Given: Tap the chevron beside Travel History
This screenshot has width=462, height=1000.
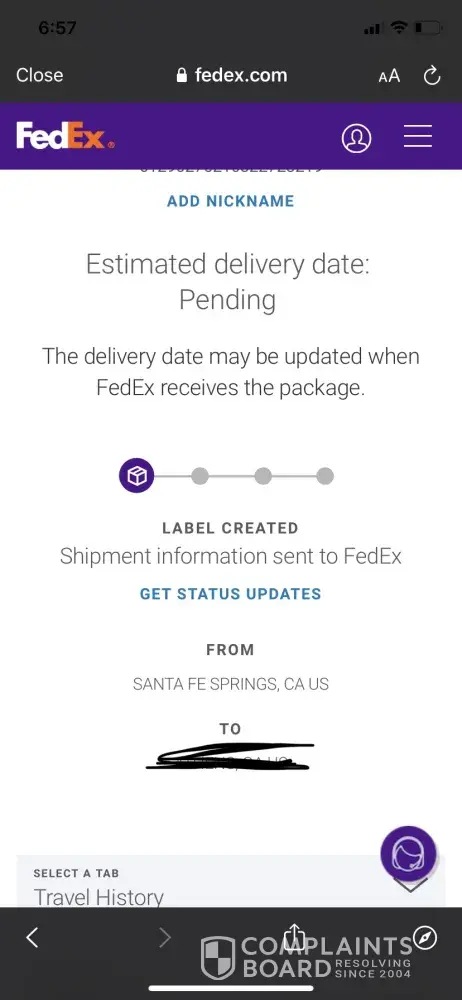Looking at the screenshot, I should (x=410, y=885).
